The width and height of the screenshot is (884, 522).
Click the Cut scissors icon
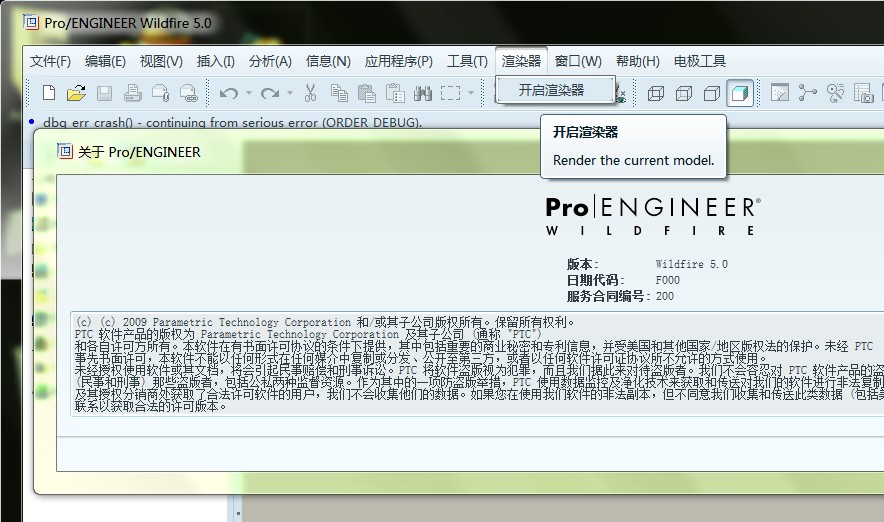pyautogui.click(x=311, y=92)
